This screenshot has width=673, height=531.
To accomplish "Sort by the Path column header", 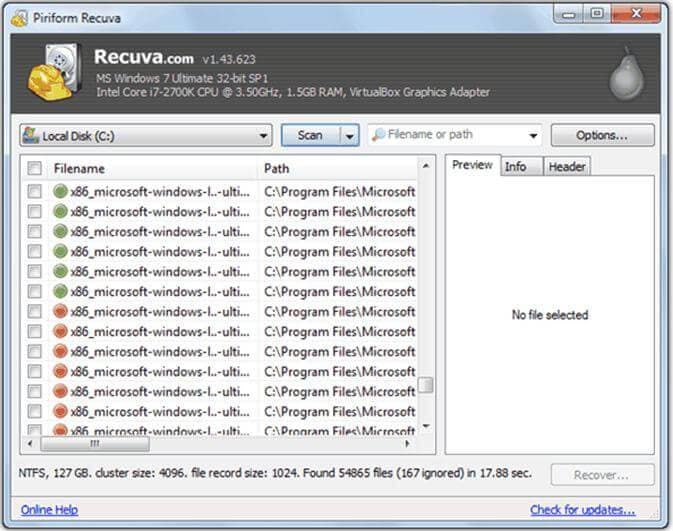I will click(x=338, y=168).
